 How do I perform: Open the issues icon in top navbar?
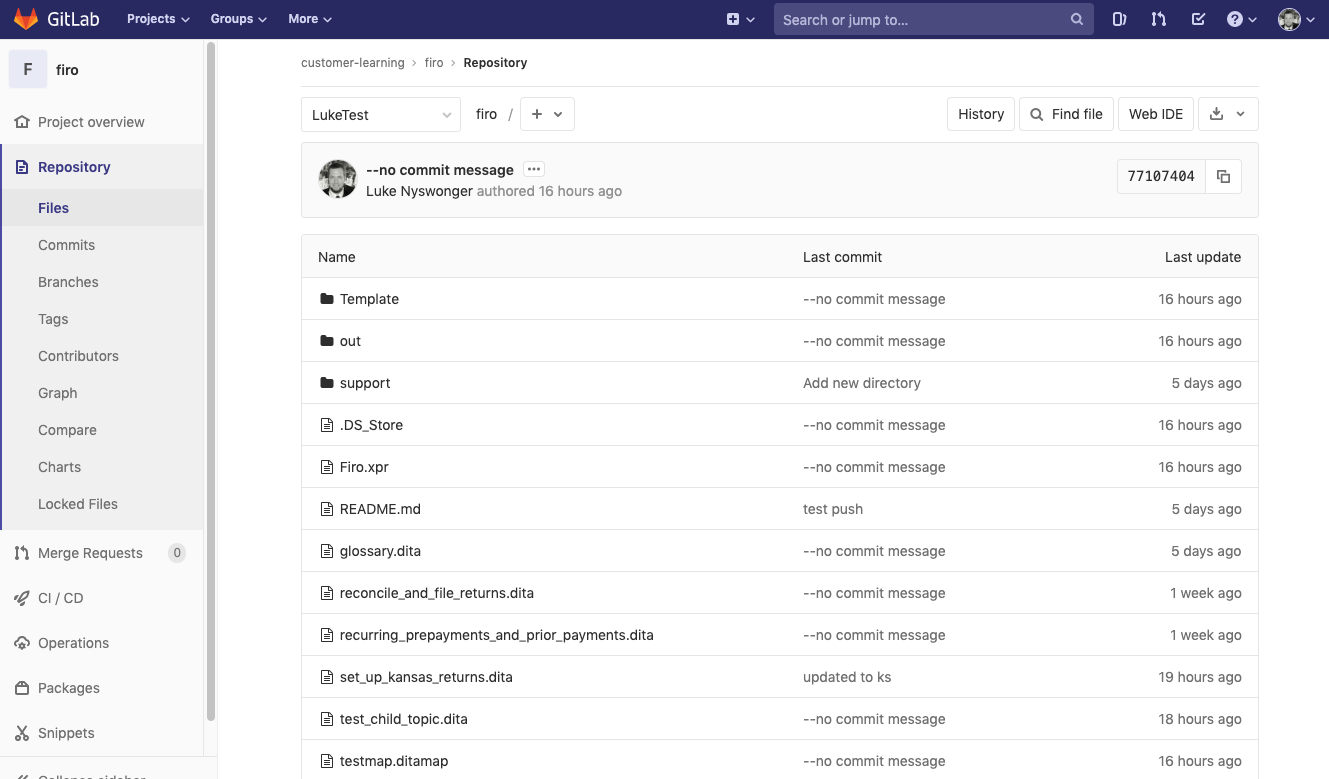(1119, 19)
